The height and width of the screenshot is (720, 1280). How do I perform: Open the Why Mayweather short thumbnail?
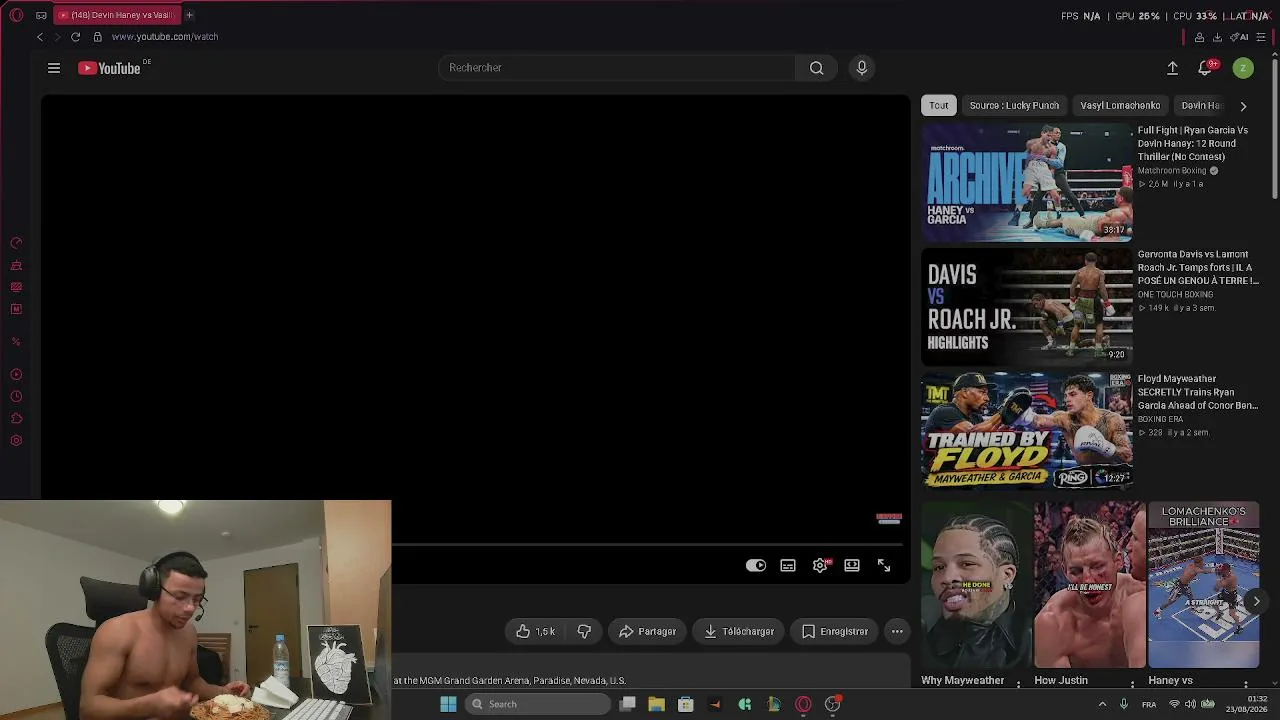coord(976,585)
